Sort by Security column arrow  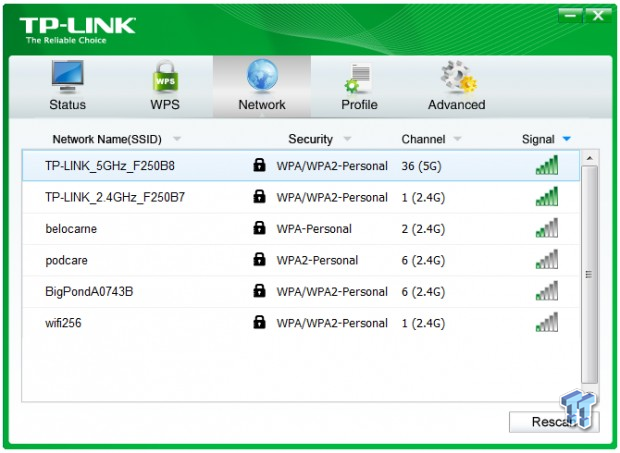click(x=347, y=139)
